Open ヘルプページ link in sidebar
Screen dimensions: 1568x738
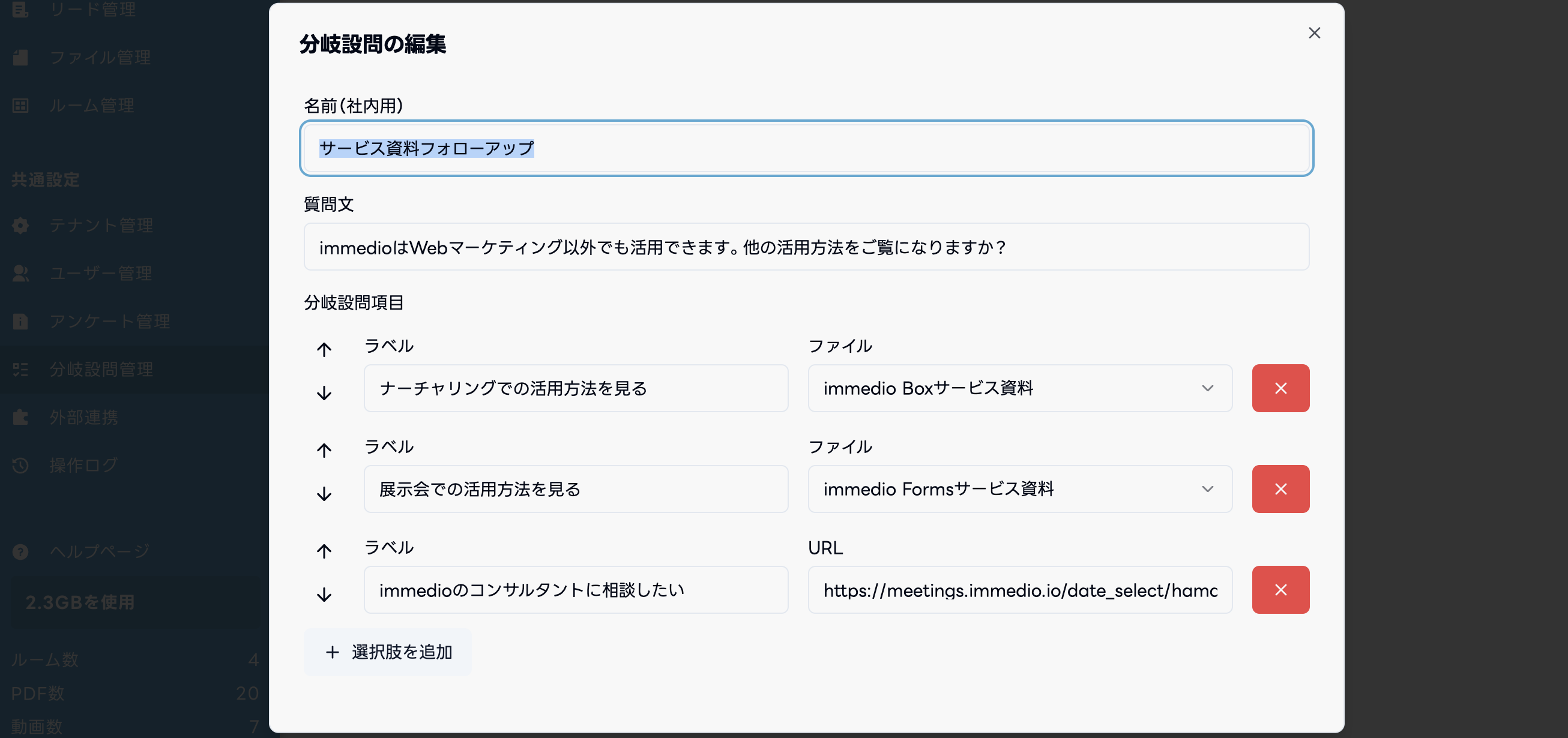click(x=99, y=551)
